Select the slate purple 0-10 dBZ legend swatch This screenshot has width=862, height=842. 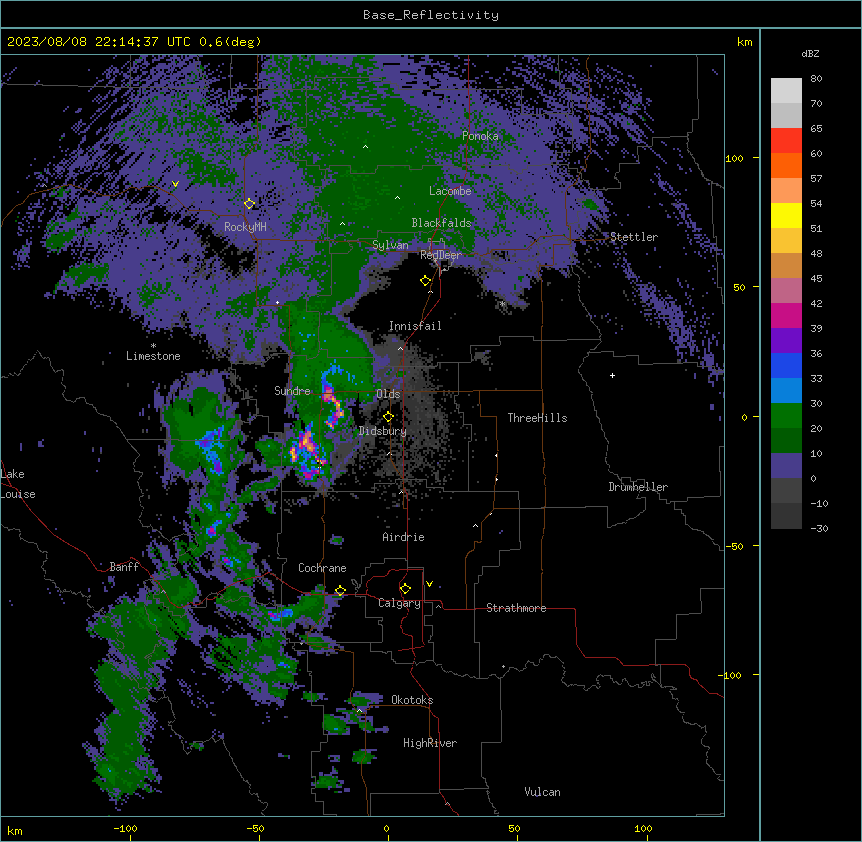point(786,466)
